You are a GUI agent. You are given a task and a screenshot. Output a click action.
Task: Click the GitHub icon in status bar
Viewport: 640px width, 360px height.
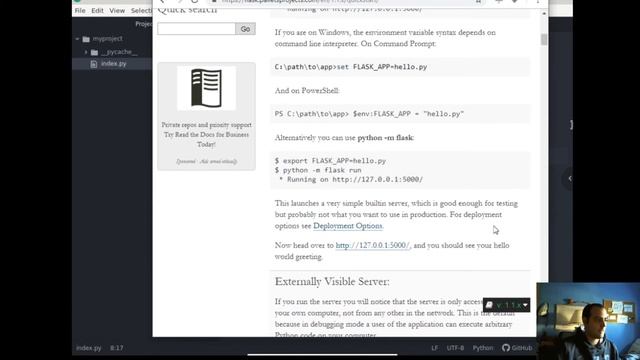506,348
